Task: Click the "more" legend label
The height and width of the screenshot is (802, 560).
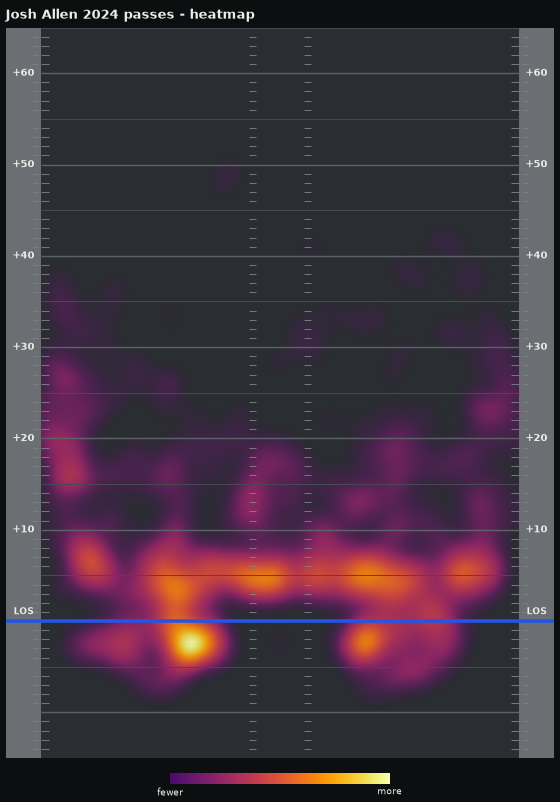Action: 389,791
